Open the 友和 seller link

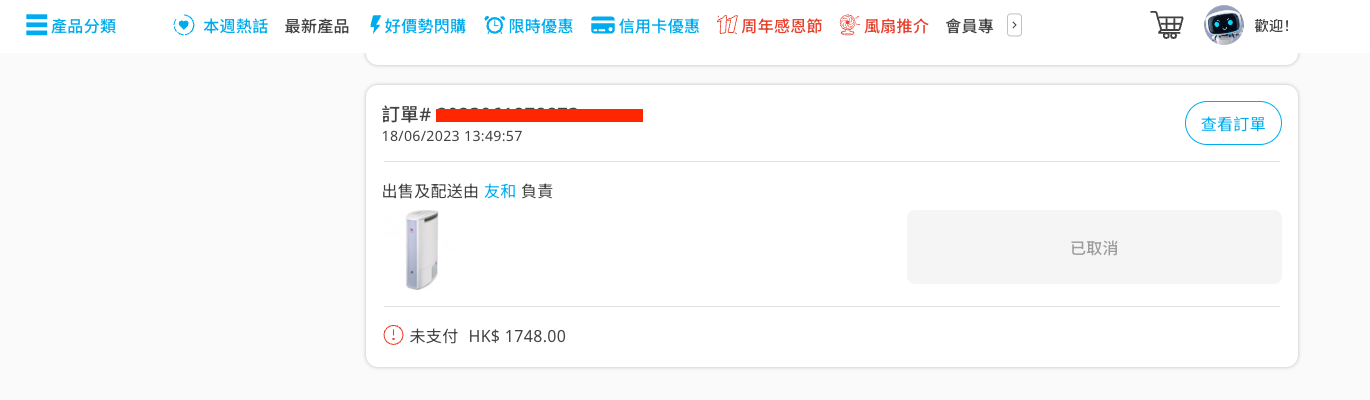[500, 191]
